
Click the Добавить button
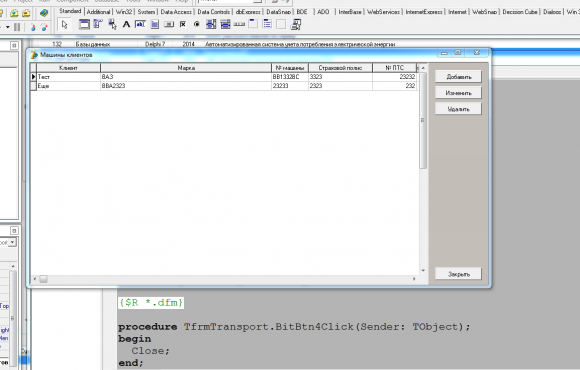pyautogui.click(x=458, y=77)
